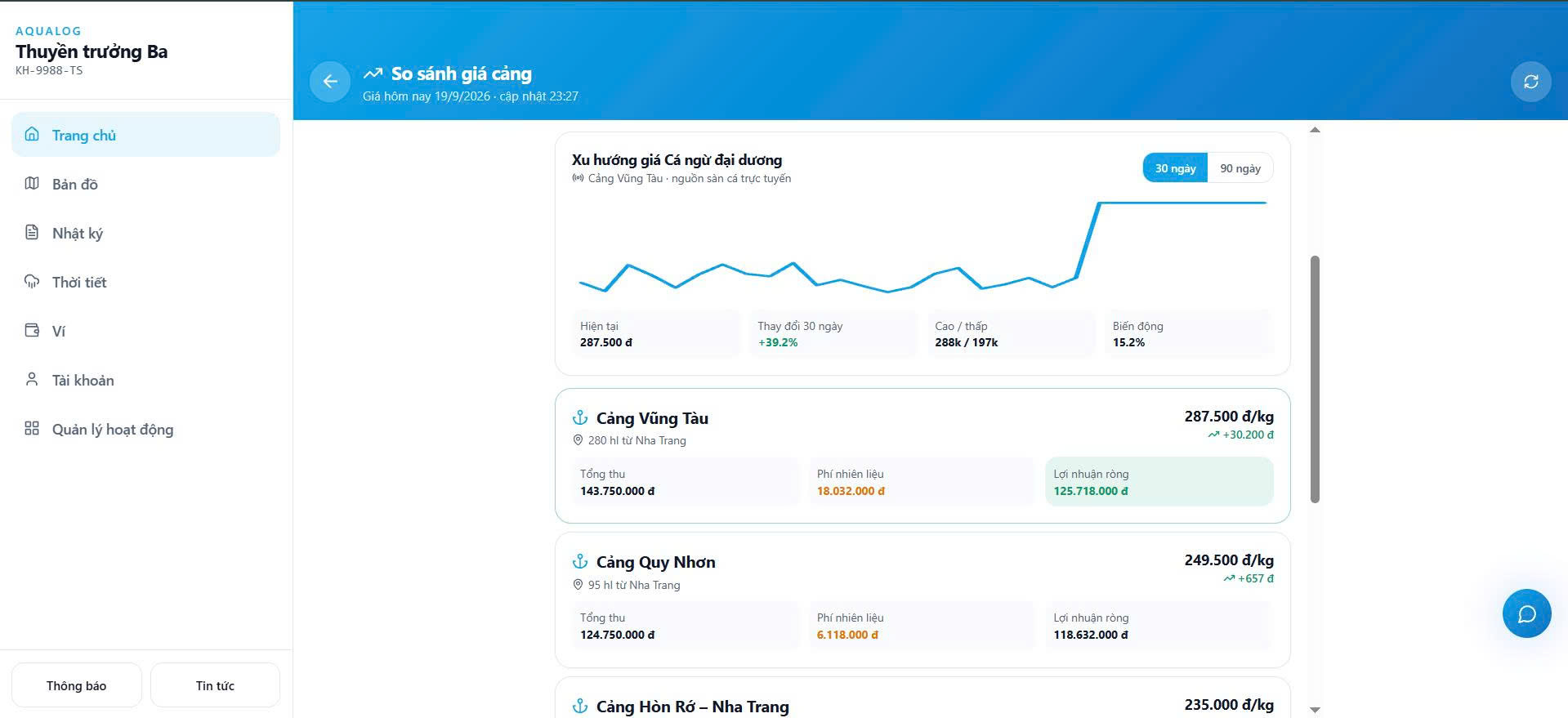This screenshot has height=718, width=1568.
Task: Select the 30 ngày range toggle
Action: pyautogui.click(x=1175, y=168)
